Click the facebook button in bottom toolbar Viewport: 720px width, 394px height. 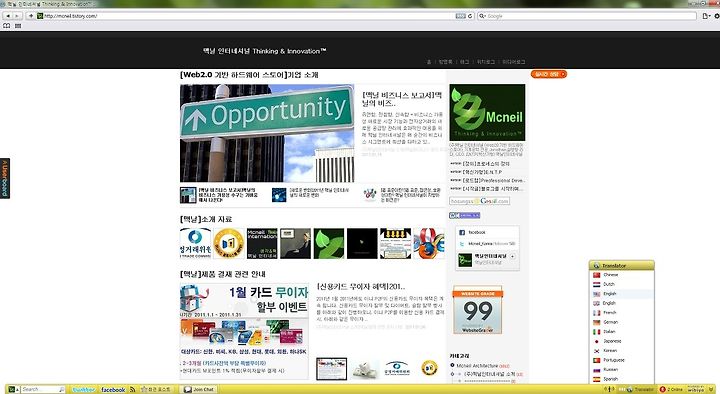pyautogui.click(x=113, y=389)
